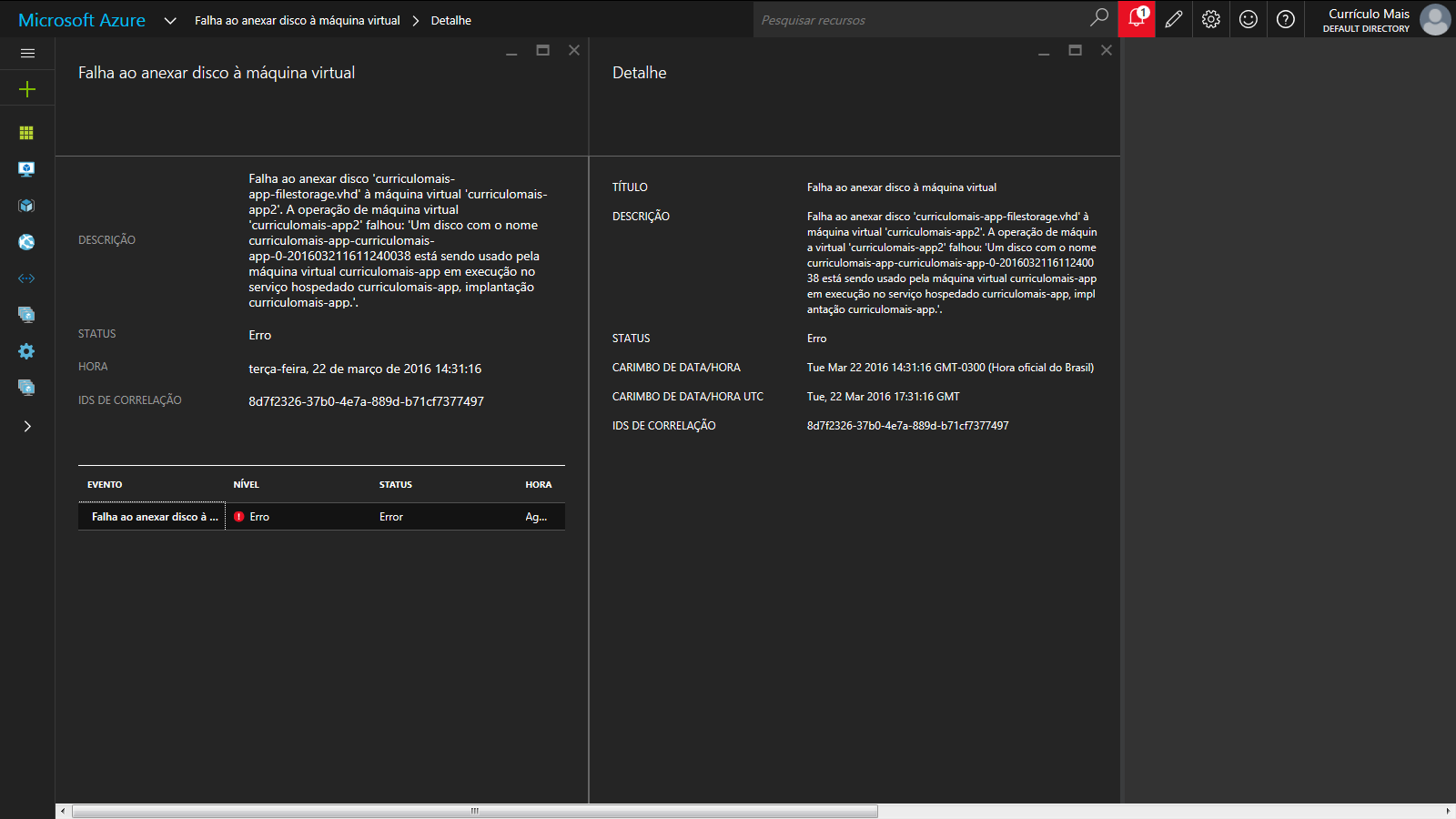This screenshot has width=1456, height=819.
Task: Click the pencil edit dashboard icon
Action: click(x=1174, y=18)
